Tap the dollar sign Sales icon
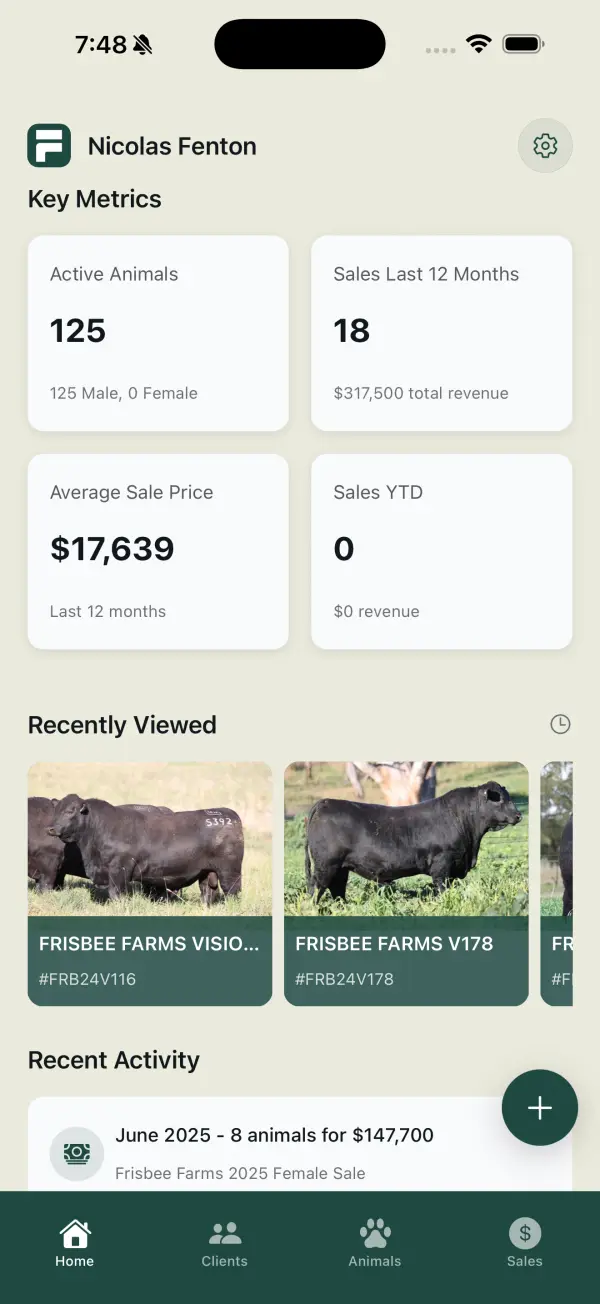 click(525, 1234)
